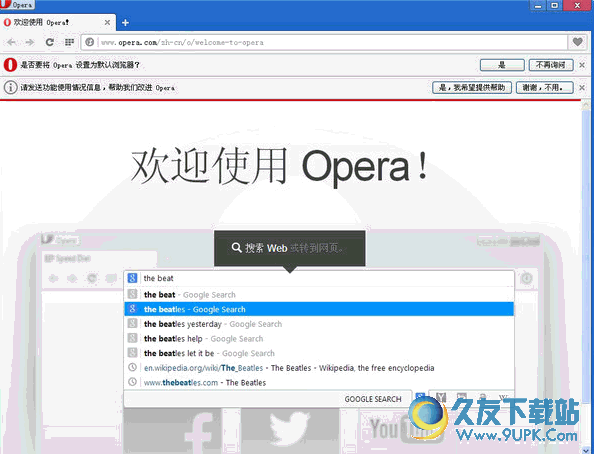Select 'the beatles help' suggestion
The image size is (594, 454).
(x=319, y=338)
